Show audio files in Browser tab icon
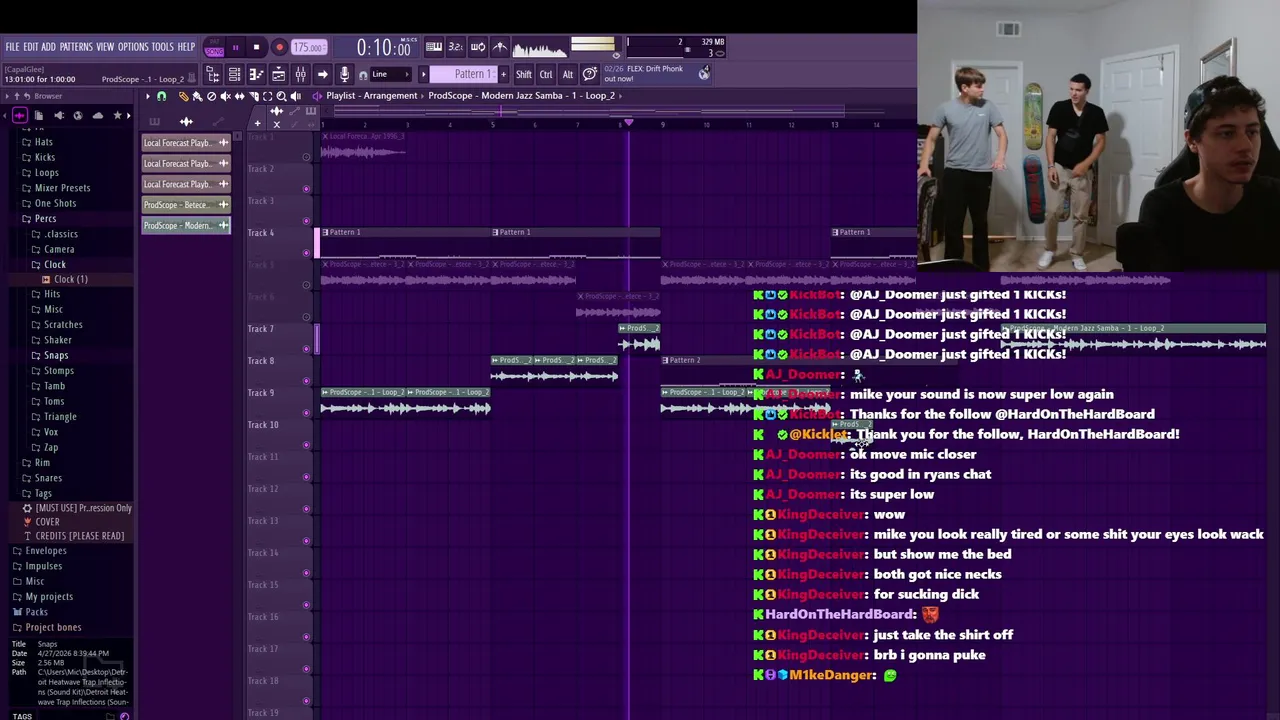 coord(20,115)
